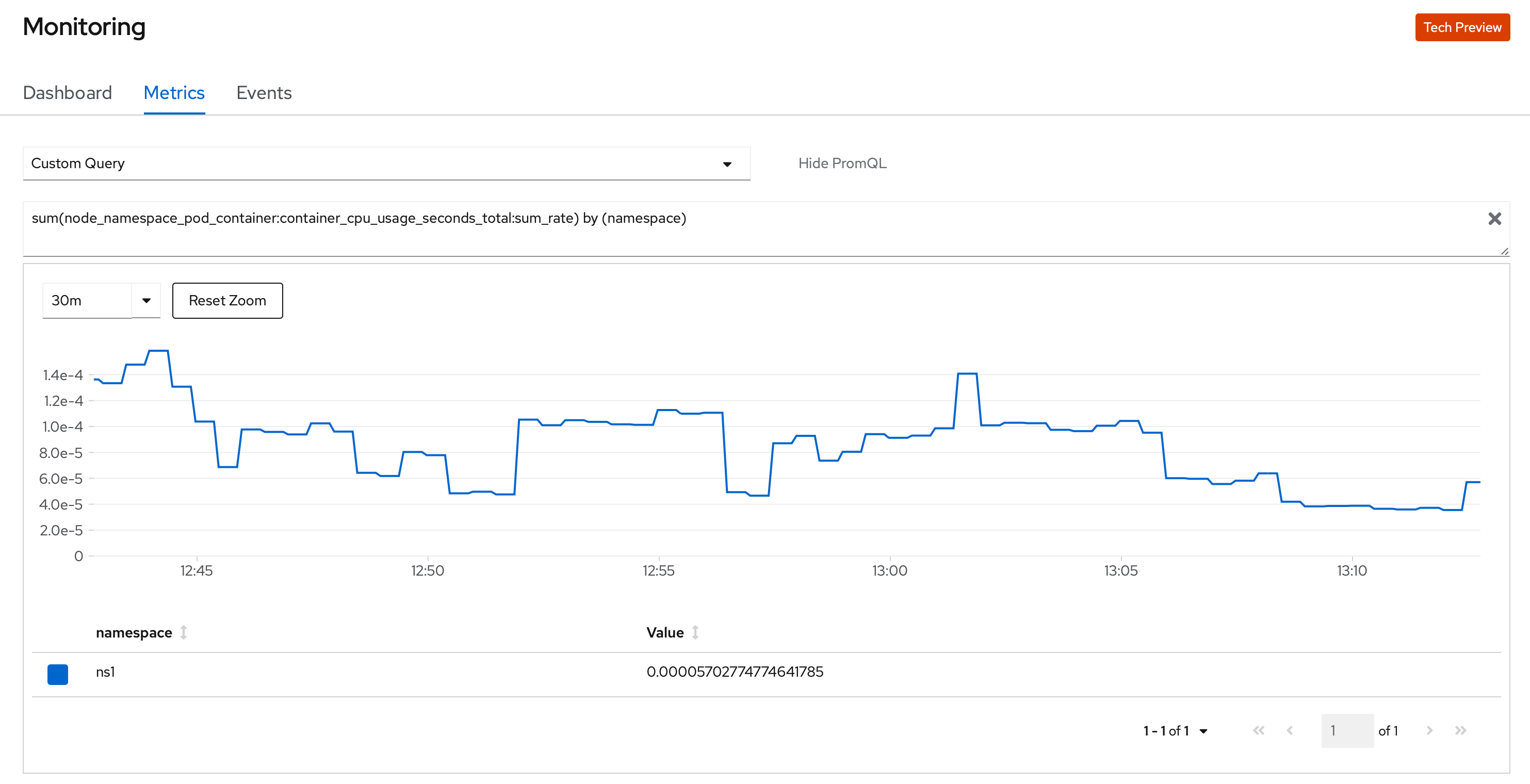Select the Metrics tab
1530x784 pixels.
174,93
